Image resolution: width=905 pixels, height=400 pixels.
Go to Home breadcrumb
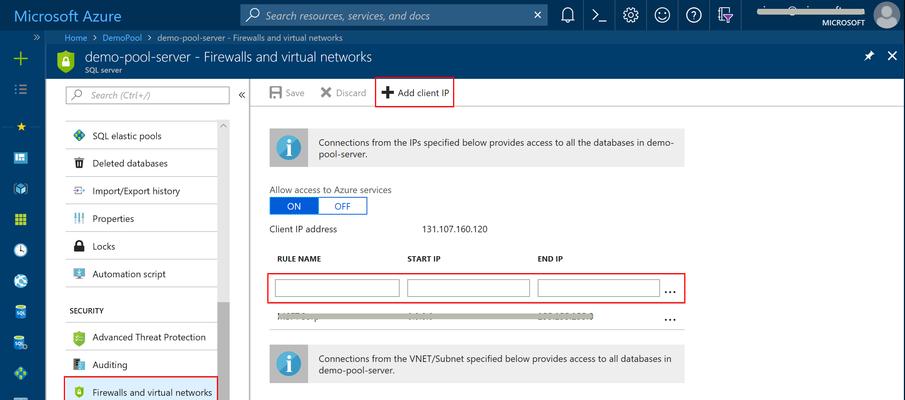(76, 38)
